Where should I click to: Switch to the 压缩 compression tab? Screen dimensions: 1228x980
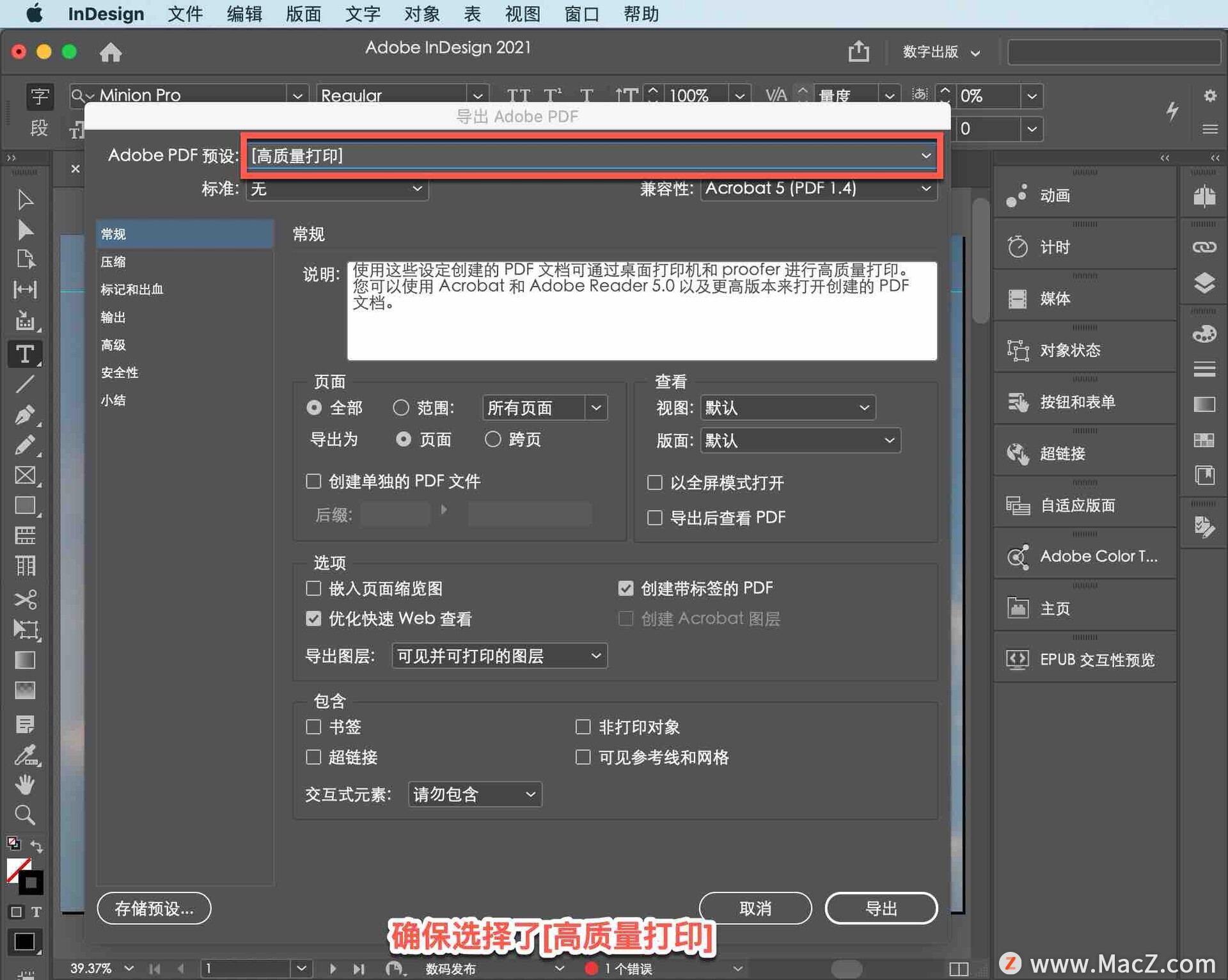pyautogui.click(x=185, y=262)
